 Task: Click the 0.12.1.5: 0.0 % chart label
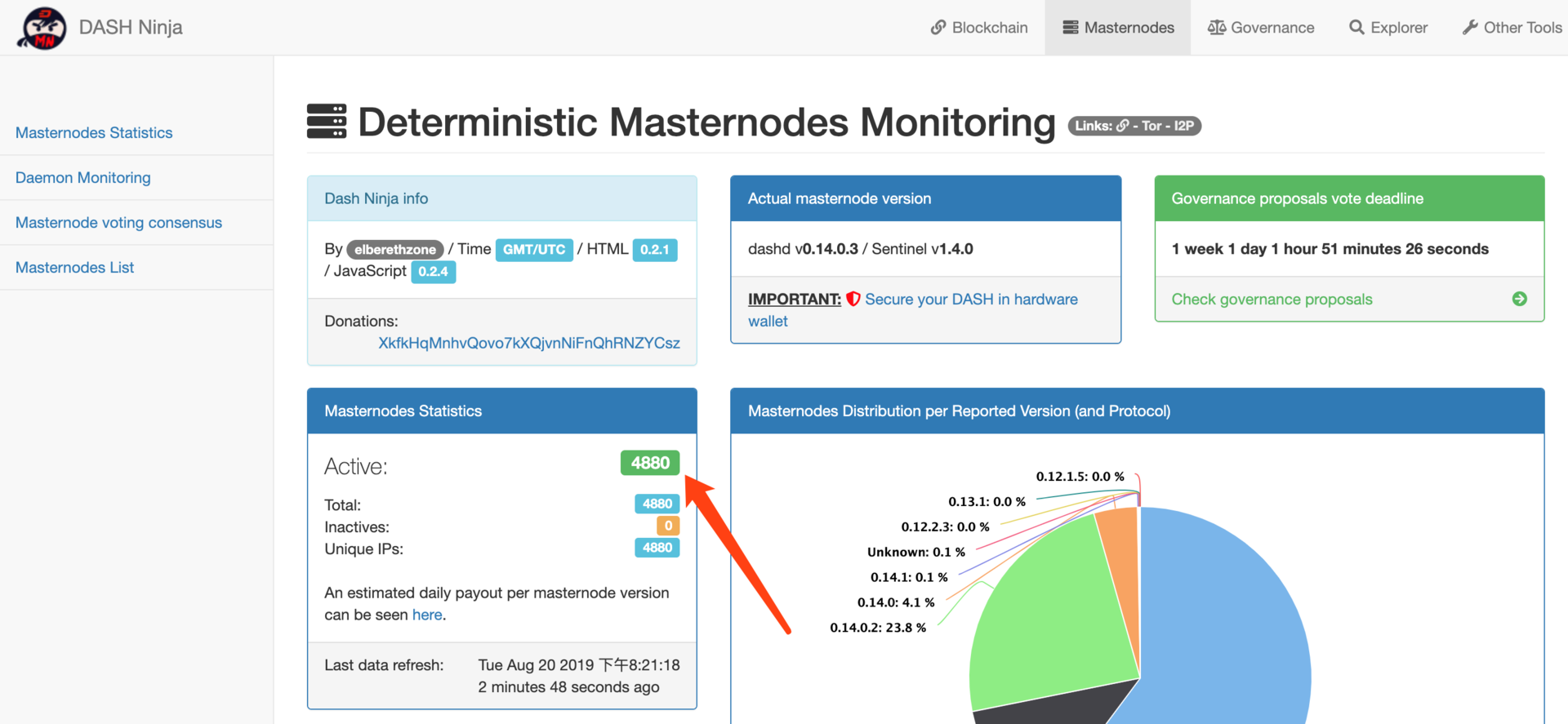[1080, 476]
